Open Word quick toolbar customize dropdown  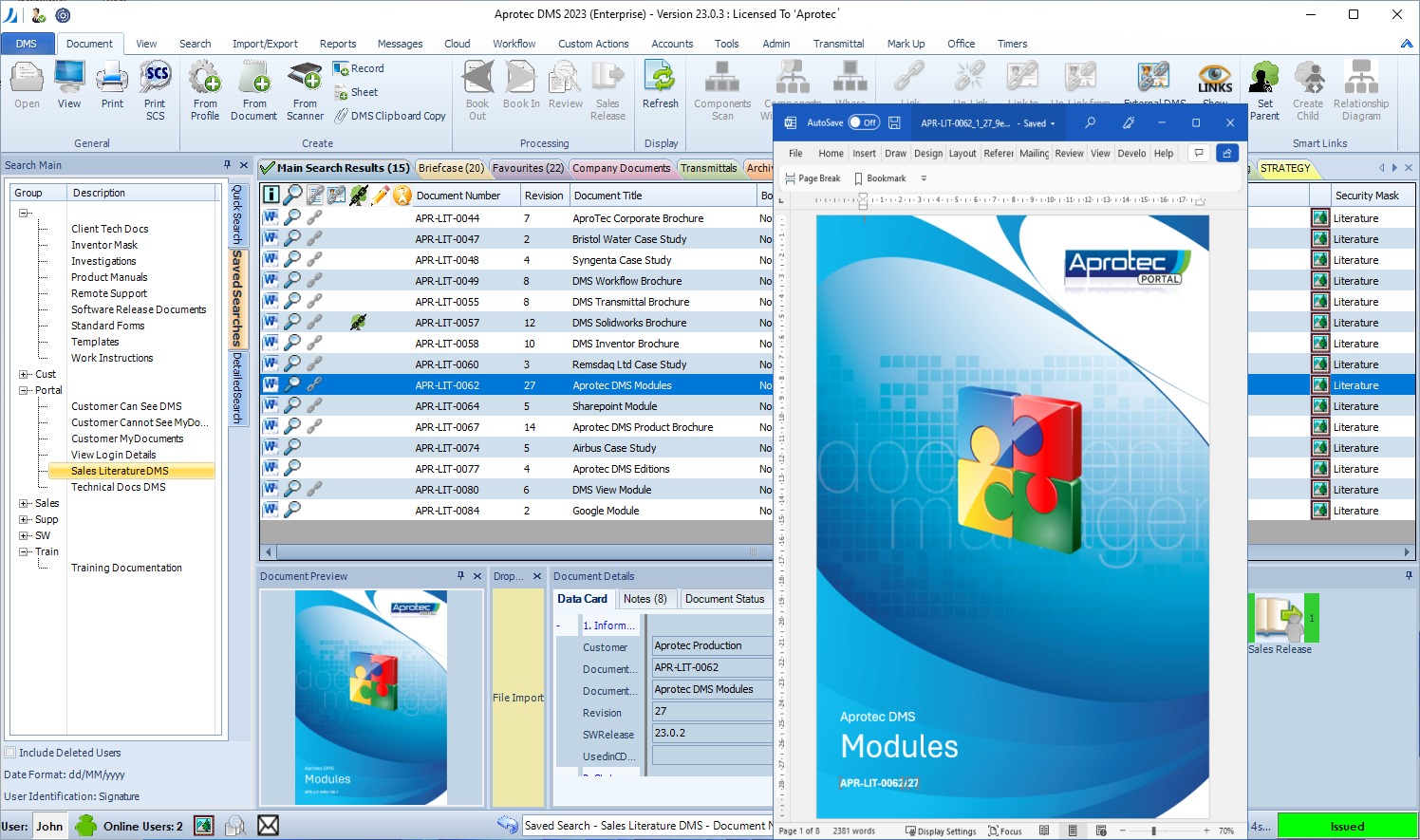(x=924, y=178)
